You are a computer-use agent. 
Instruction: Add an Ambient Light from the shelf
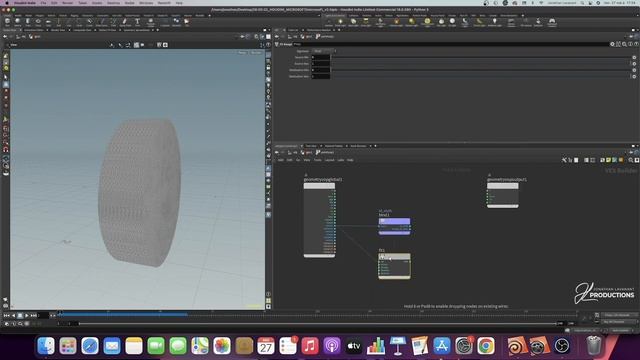[495, 22]
